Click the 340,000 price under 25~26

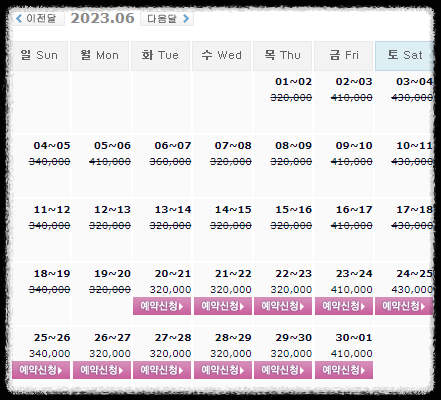click(50, 353)
